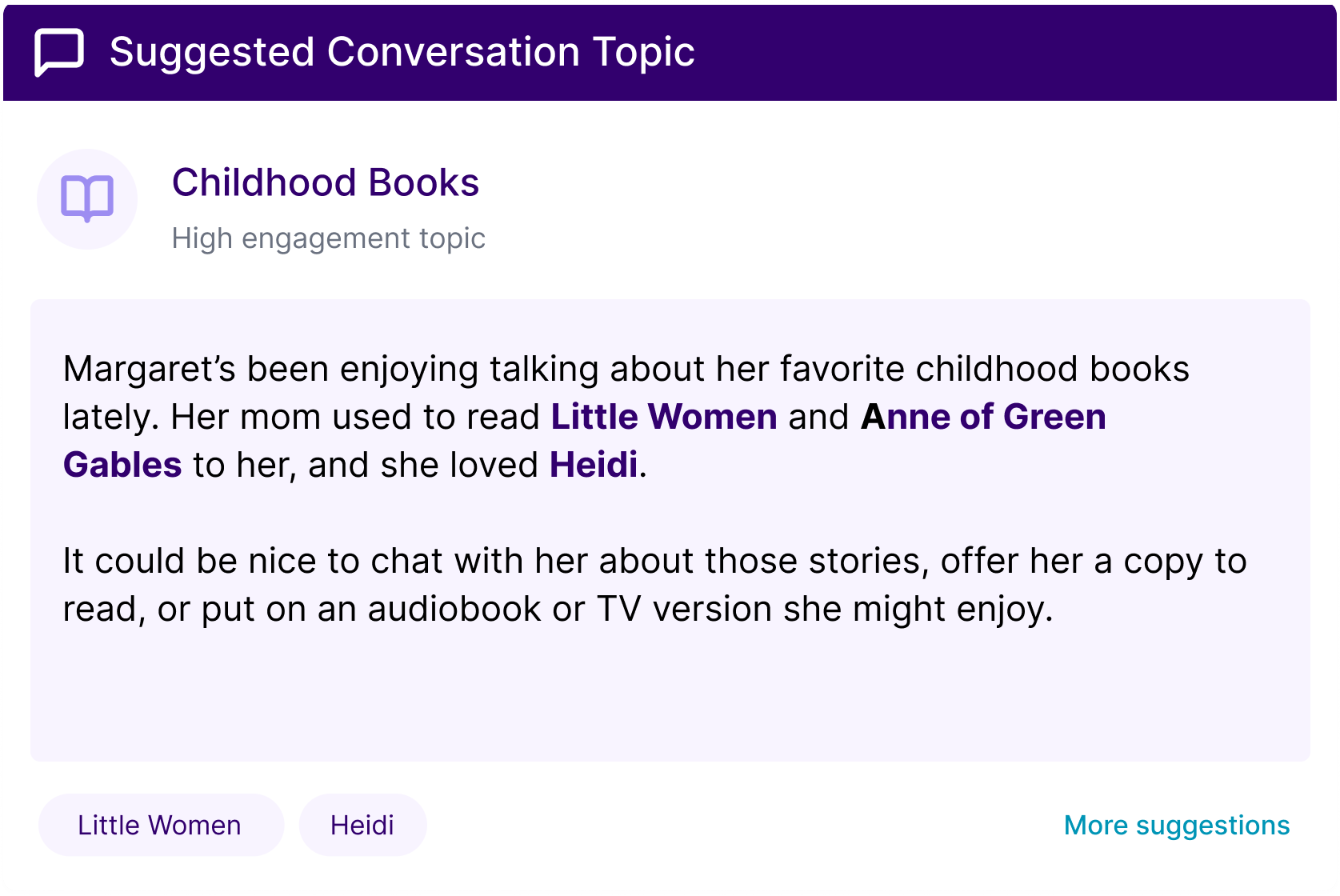Click the Childhood Books title
The width and height of the screenshot is (1340, 896).
point(326,182)
